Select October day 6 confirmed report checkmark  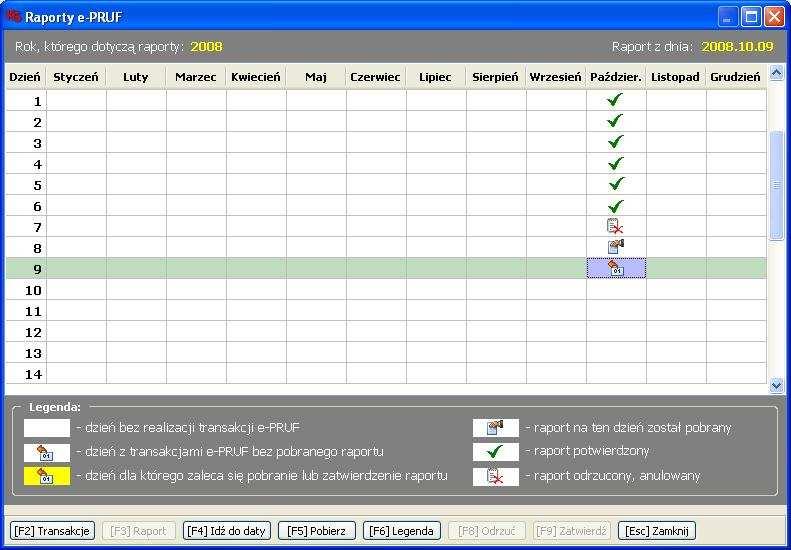coord(615,206)
